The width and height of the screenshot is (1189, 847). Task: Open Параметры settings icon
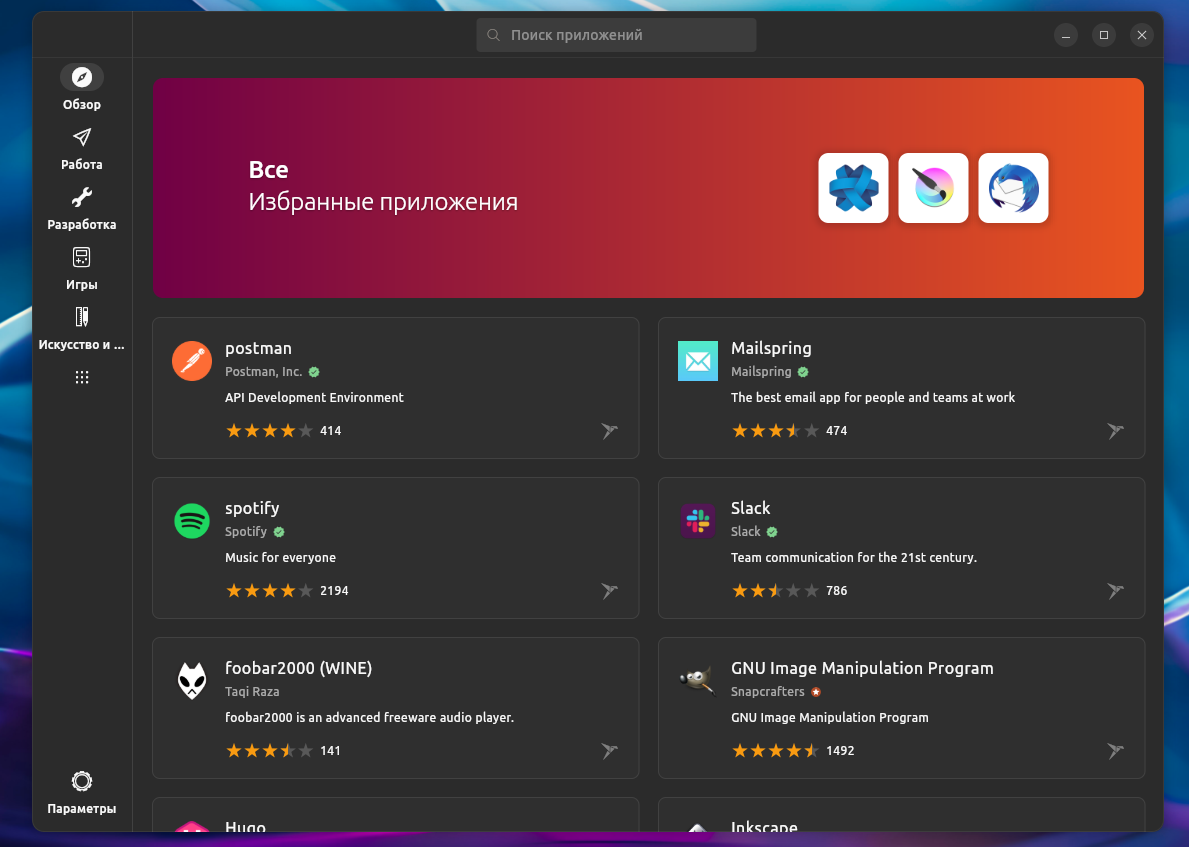click(82, 781)
